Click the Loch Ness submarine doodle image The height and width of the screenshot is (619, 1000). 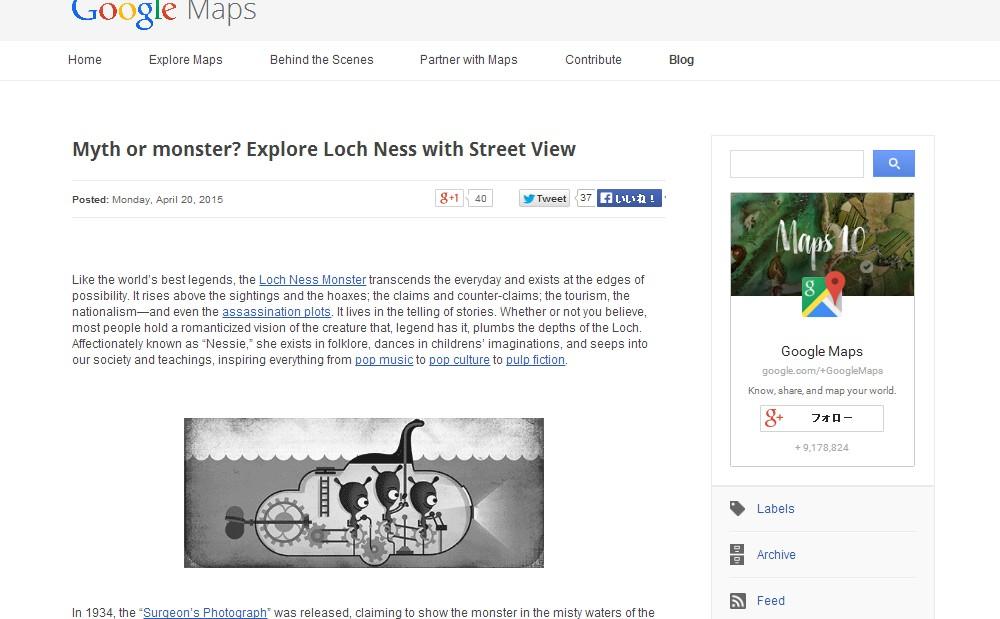(x=364, y=493)
